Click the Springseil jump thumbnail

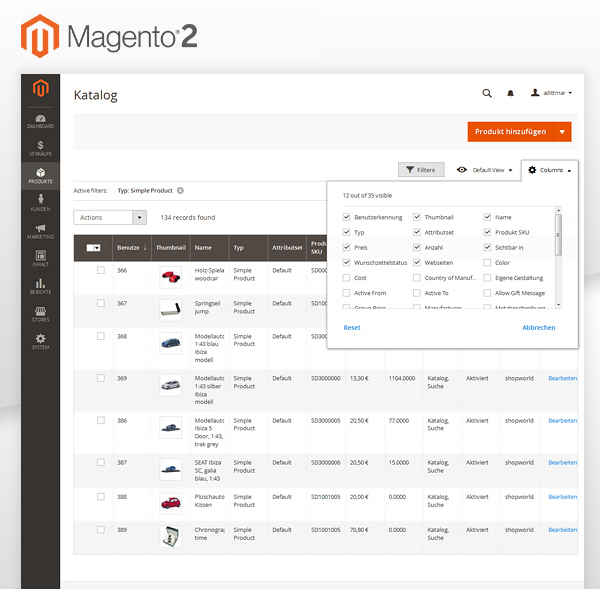(171, 310)
